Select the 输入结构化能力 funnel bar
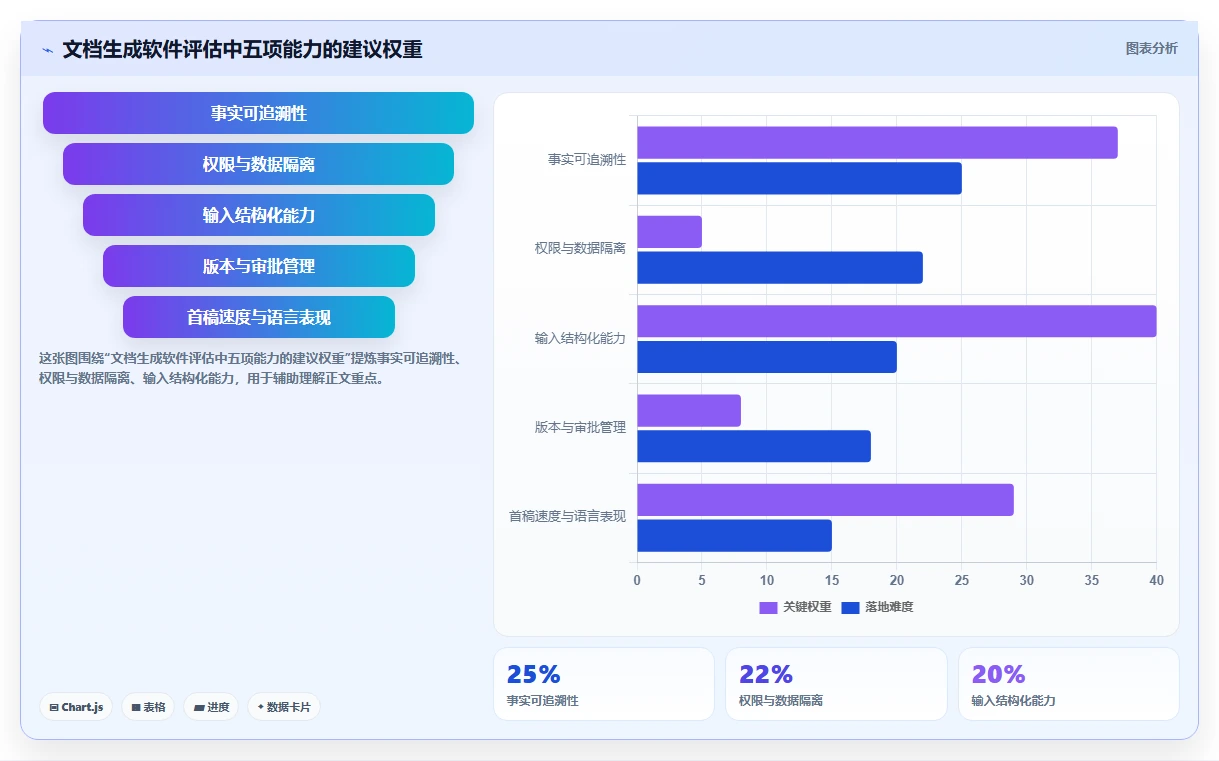This screenshot has height=761, width=1219. pyautogui.click(x=258, y=215)
